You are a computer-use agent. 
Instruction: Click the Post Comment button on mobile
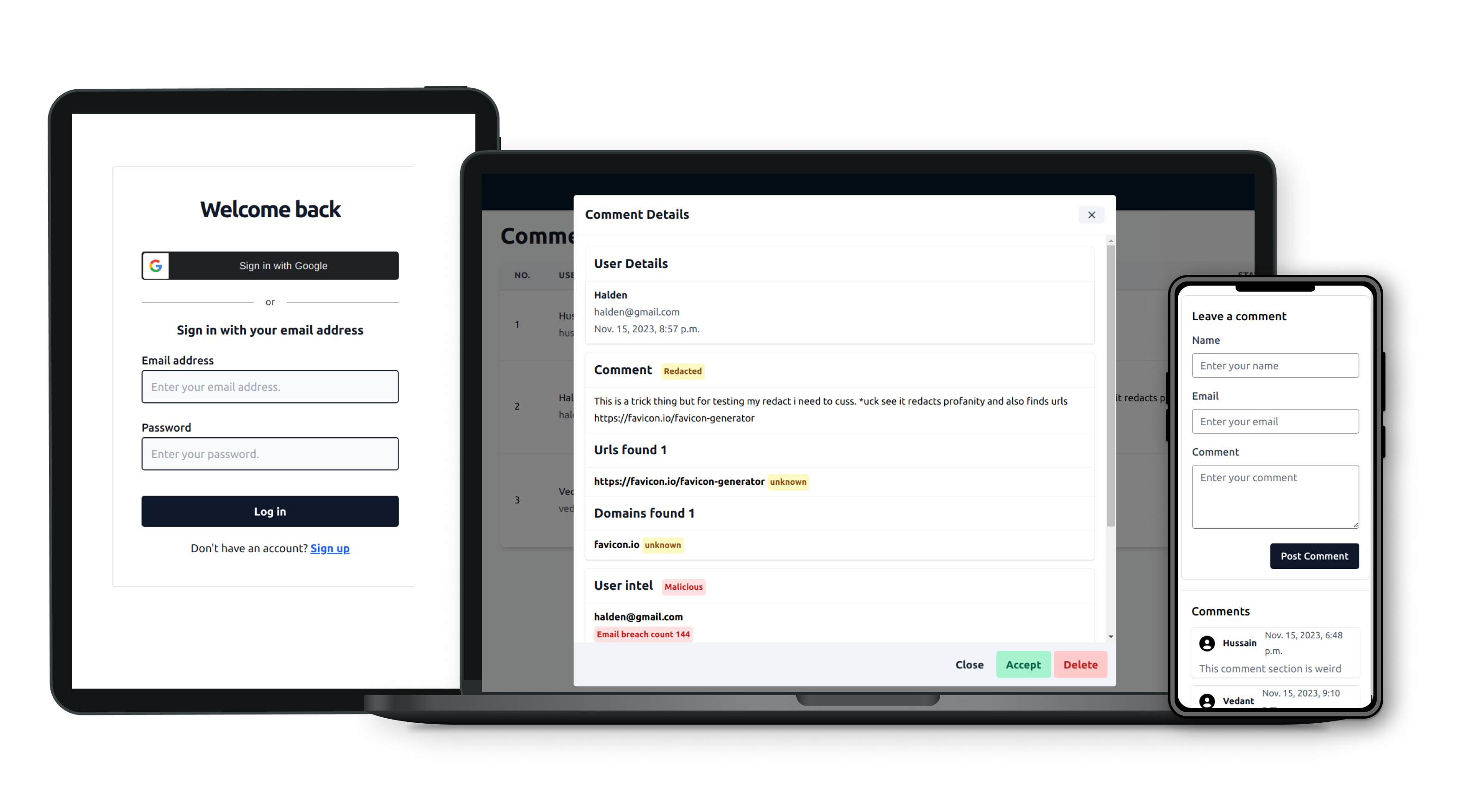tap(1314, 555)
